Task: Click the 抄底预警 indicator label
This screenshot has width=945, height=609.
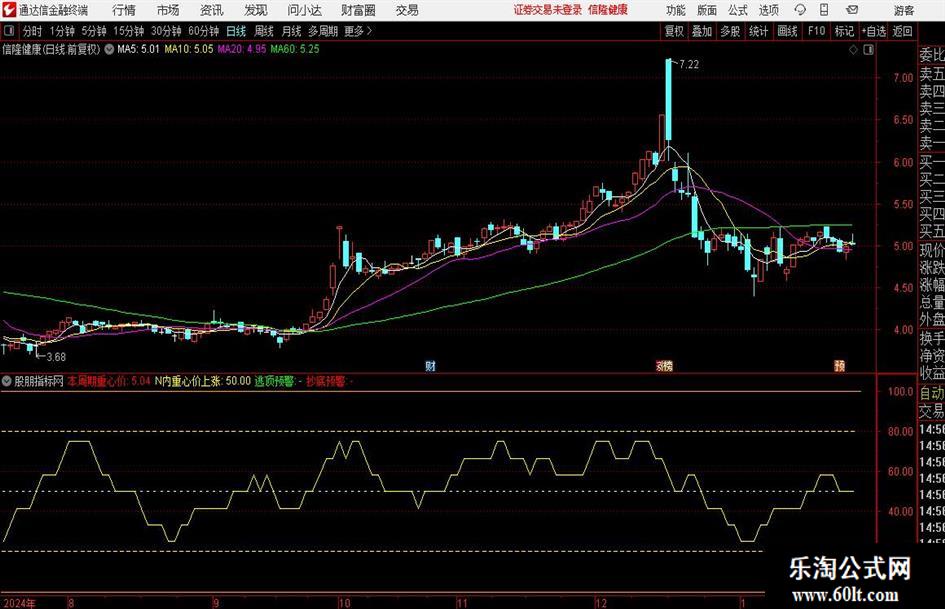Action: pos(329,381)
